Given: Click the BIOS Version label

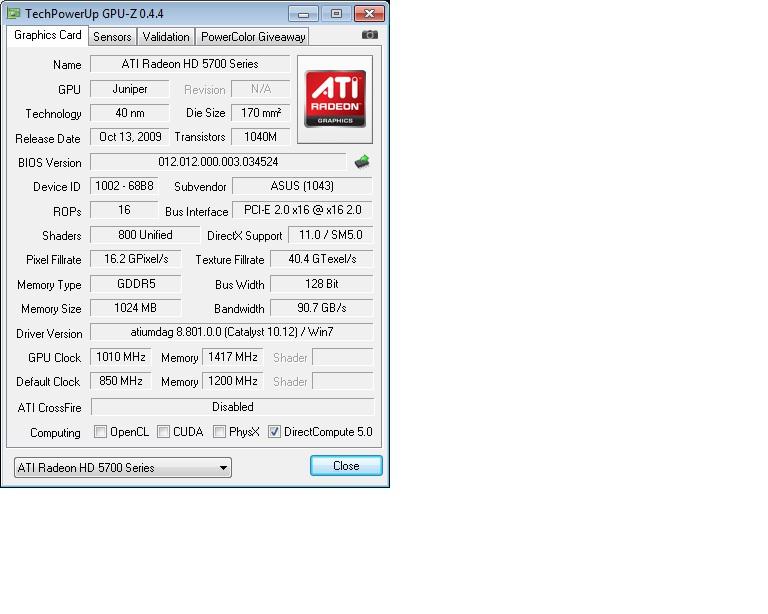Looking at the screenshot, I should 49,163.
